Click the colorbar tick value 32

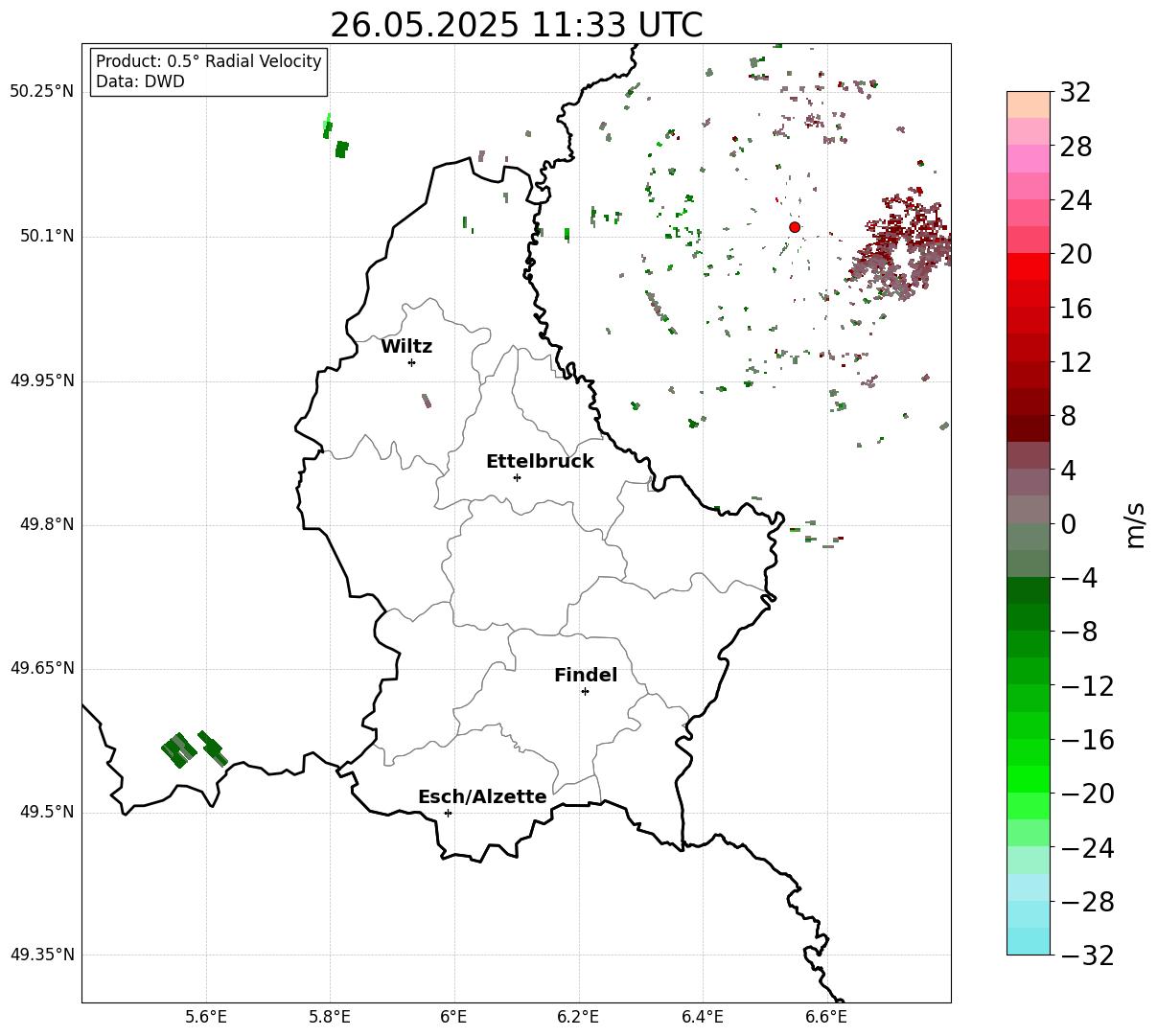pyautogui.click(x=1076, y=93)
